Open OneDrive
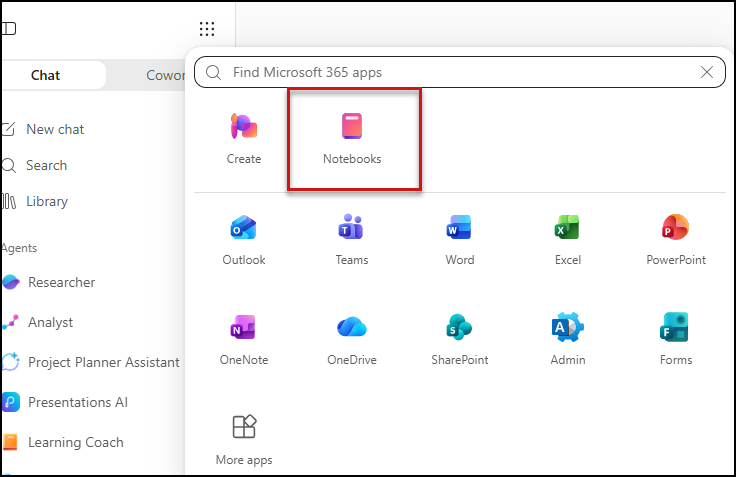 [x=352, y=340]
